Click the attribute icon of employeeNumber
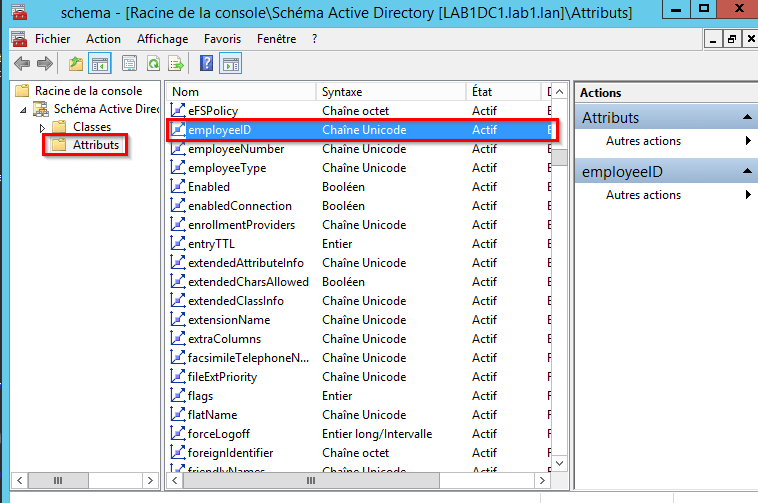758x503 pixels. pyautogui.click(x=178, y=148)
